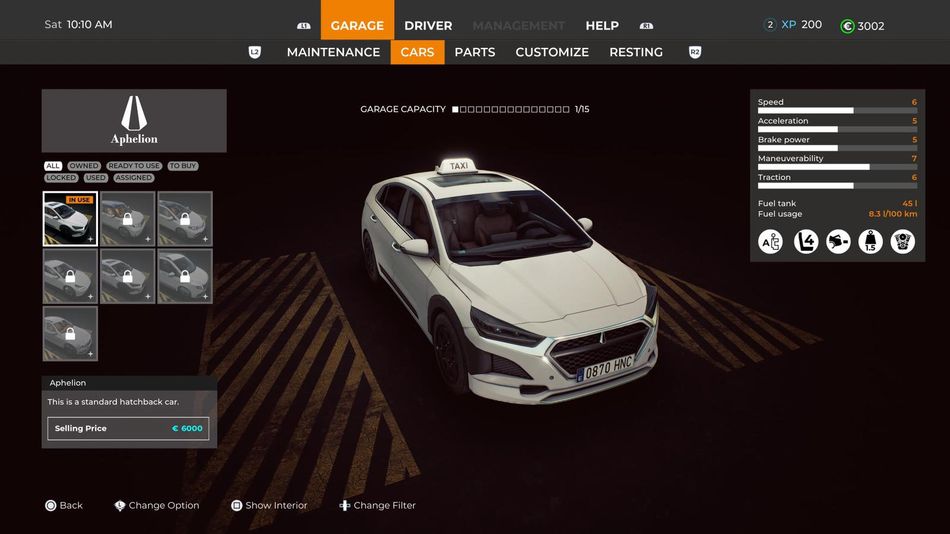Click the Selling Price € 6000 box
Image resolution: width=950 pixels, height=534 pixels.
pos(128,429)
